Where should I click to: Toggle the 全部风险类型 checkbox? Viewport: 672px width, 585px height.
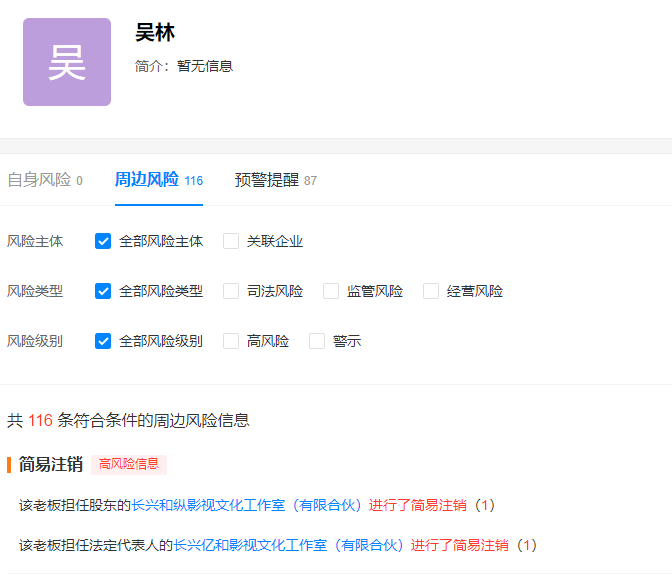pos(103,291)
